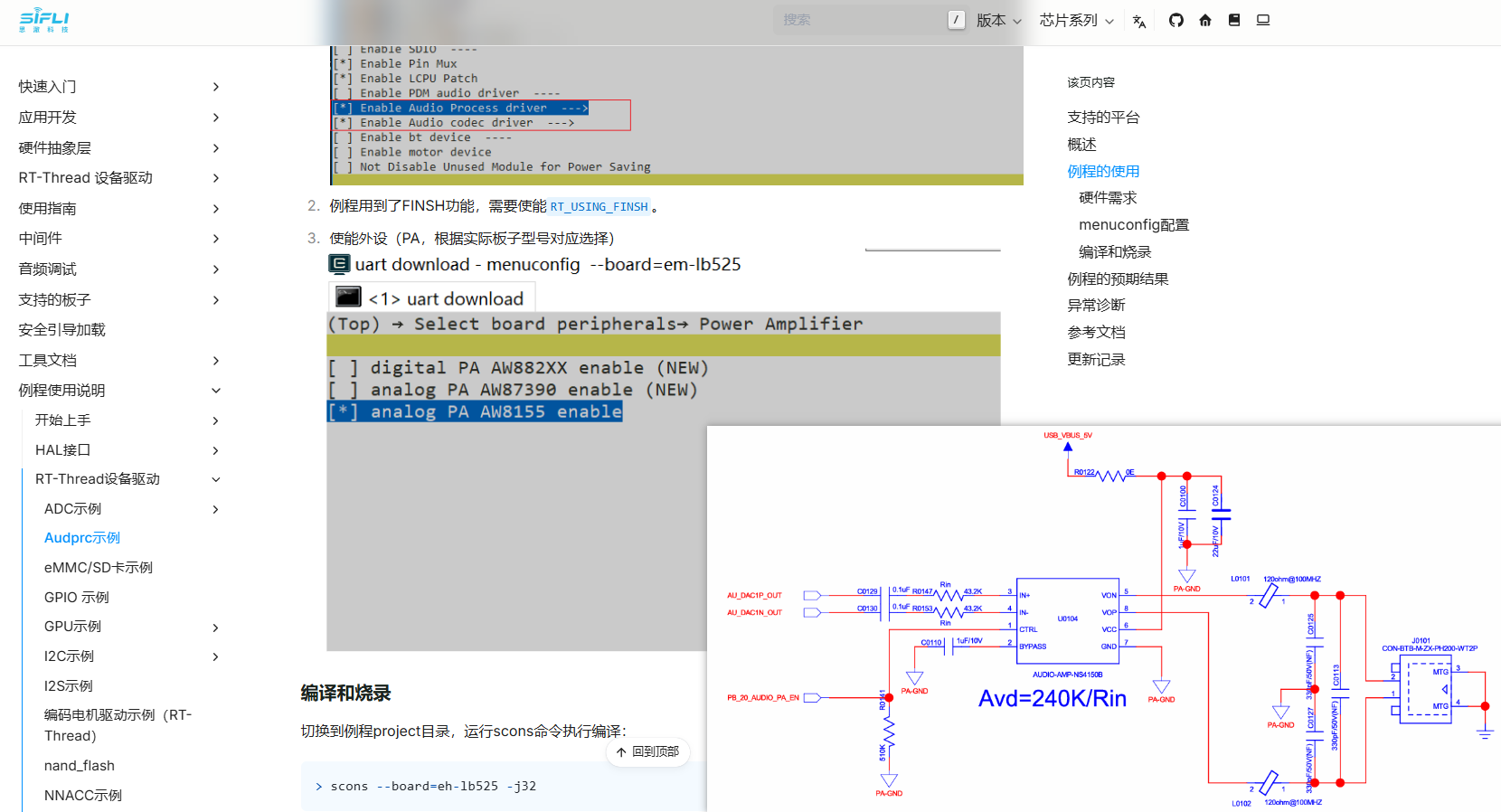Toggle digital PA AW882XX enable checkbox
Image resolution: width=1501 pixels, height=812 pixels.
pyautogui.click(x=343, y=368)
